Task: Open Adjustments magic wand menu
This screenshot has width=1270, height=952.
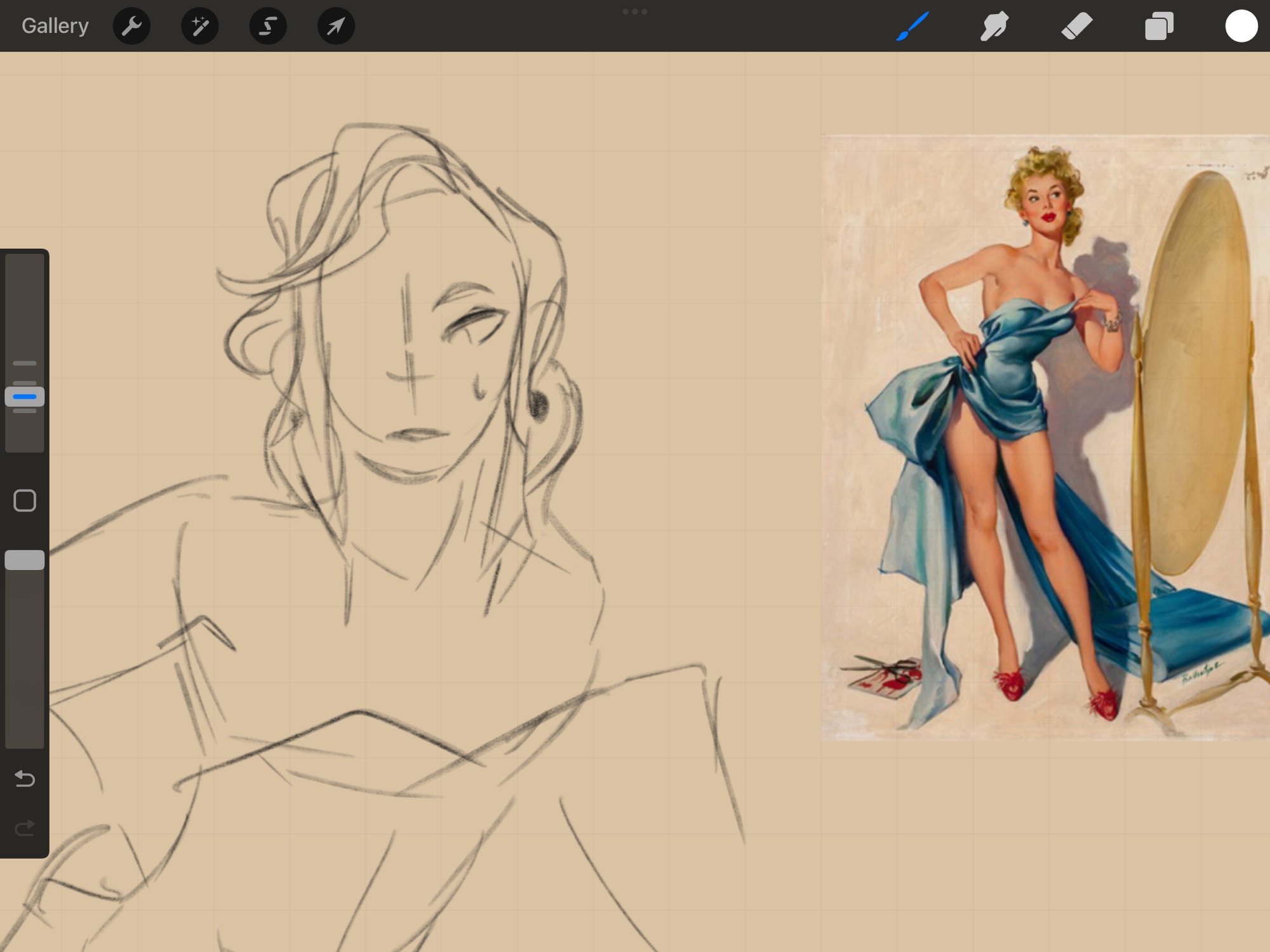Action: pos(200,26)
